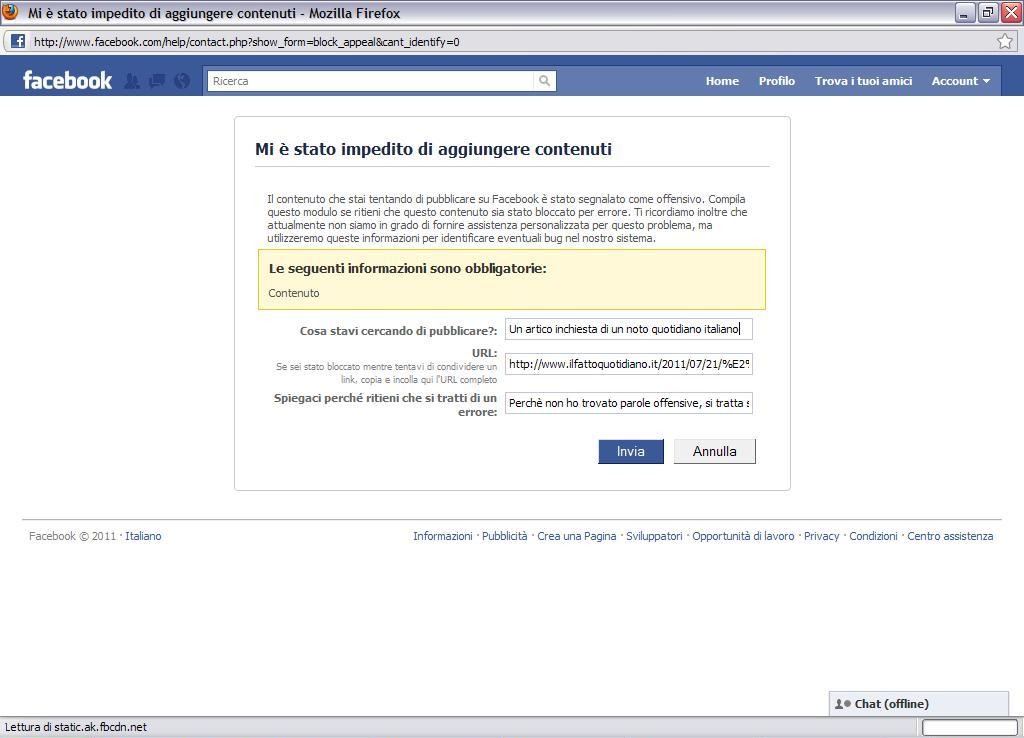Click the status bar progress indicator

point(970,728)
